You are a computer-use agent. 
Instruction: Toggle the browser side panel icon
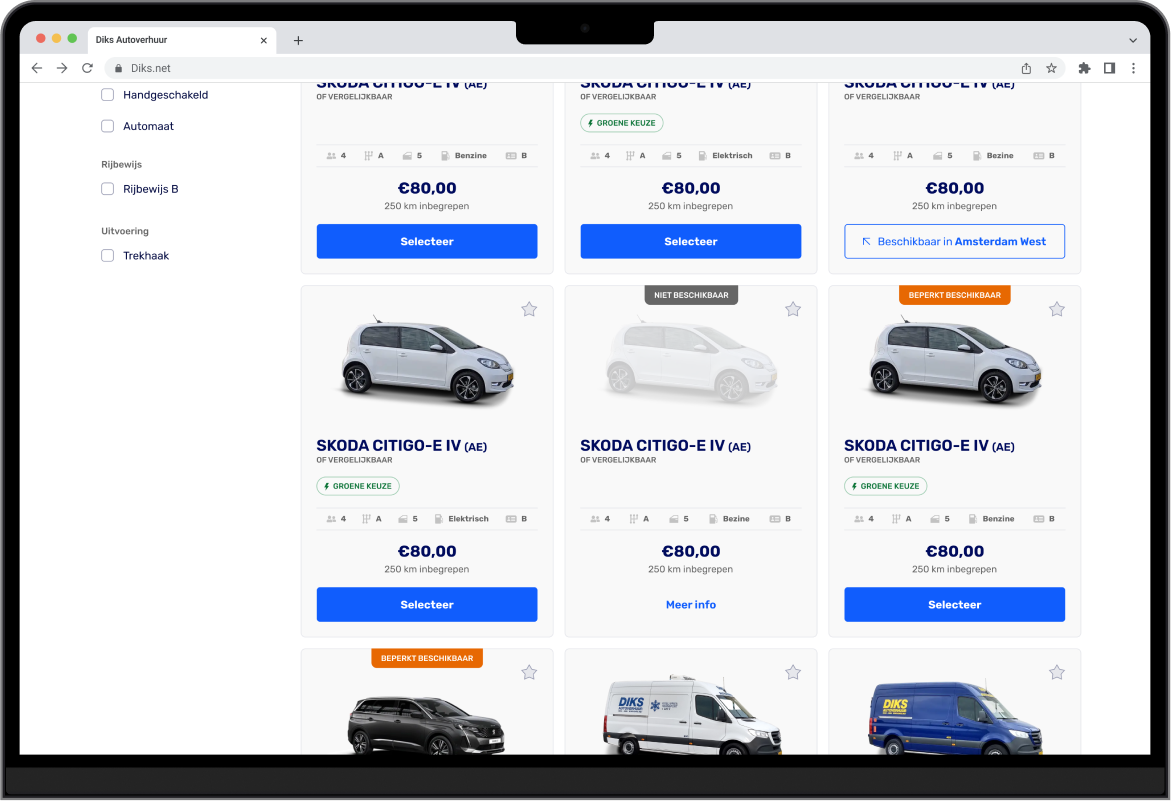coord(1109,68)
